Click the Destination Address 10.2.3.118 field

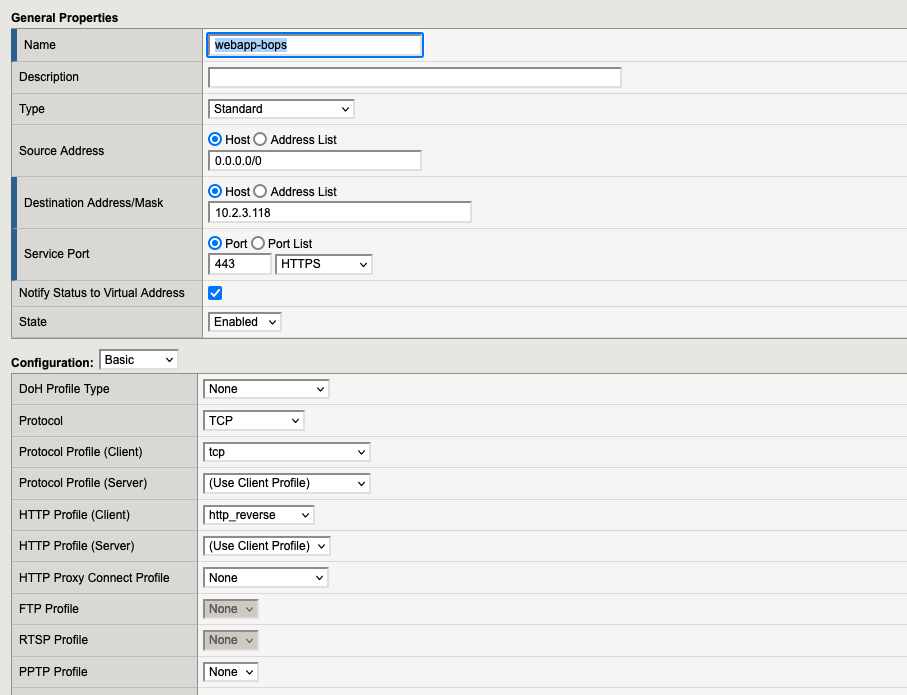pos(339,212)
